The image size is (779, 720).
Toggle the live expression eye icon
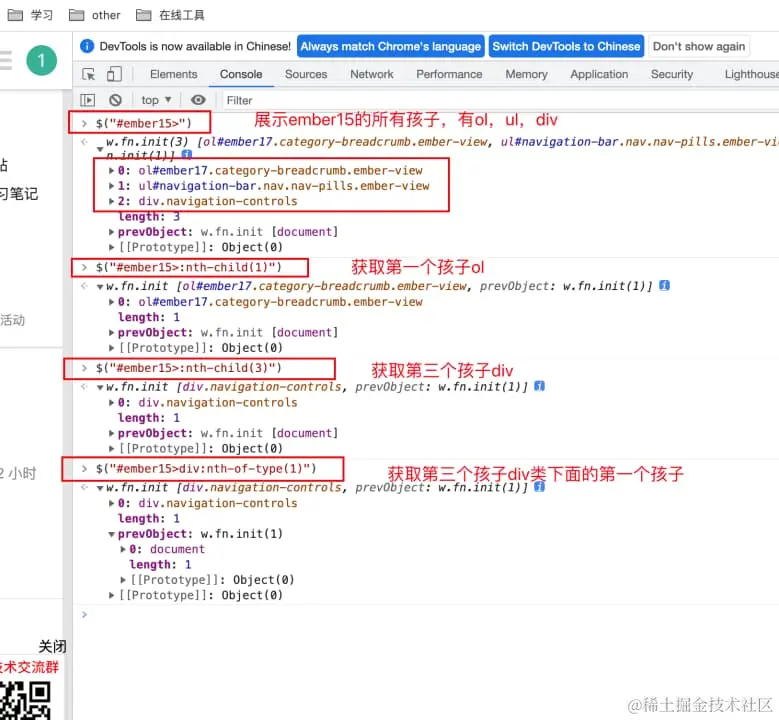198,100
